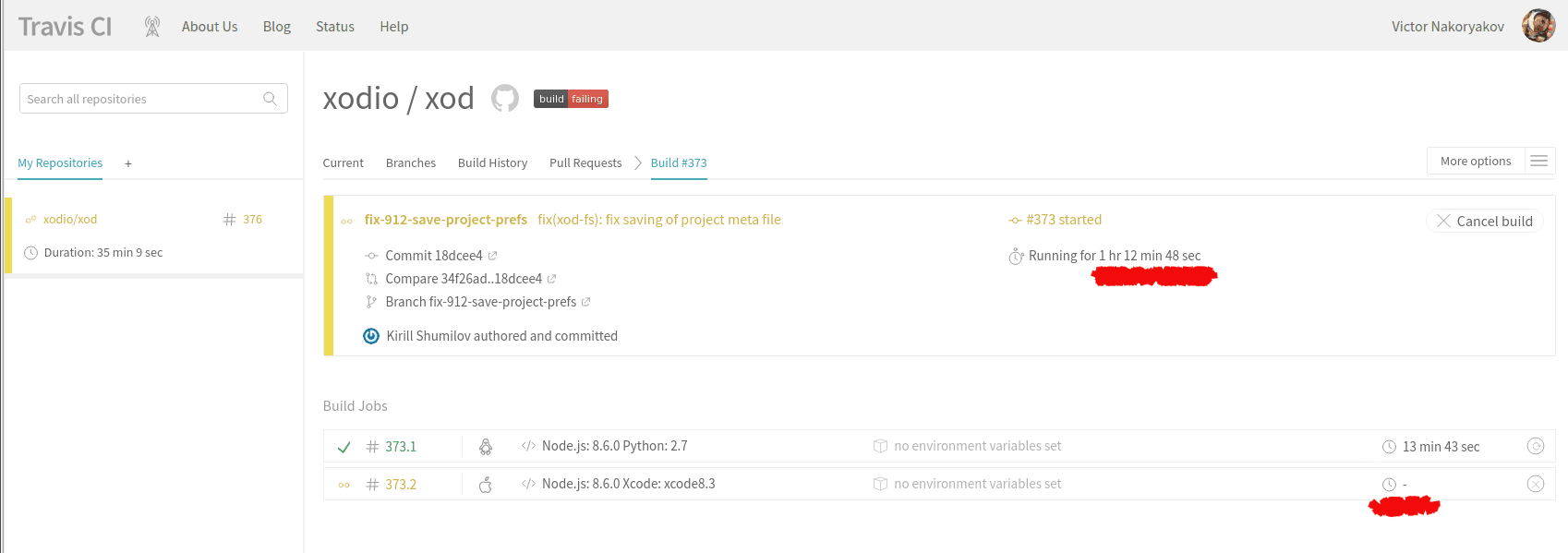This screenshot has width=1568, height=553.
Task: Click the running dots icon of job 373.2
Action: 344,485
